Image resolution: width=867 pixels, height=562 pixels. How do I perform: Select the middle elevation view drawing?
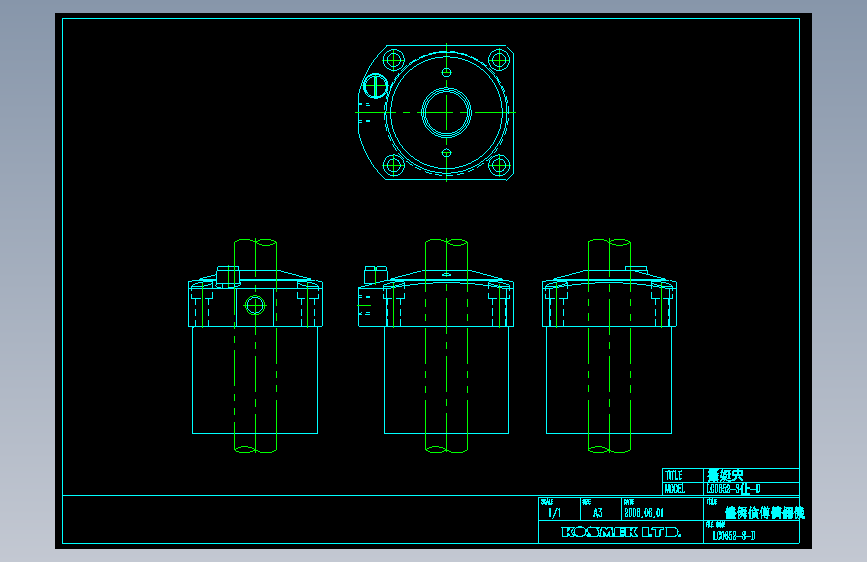(436, 346)
